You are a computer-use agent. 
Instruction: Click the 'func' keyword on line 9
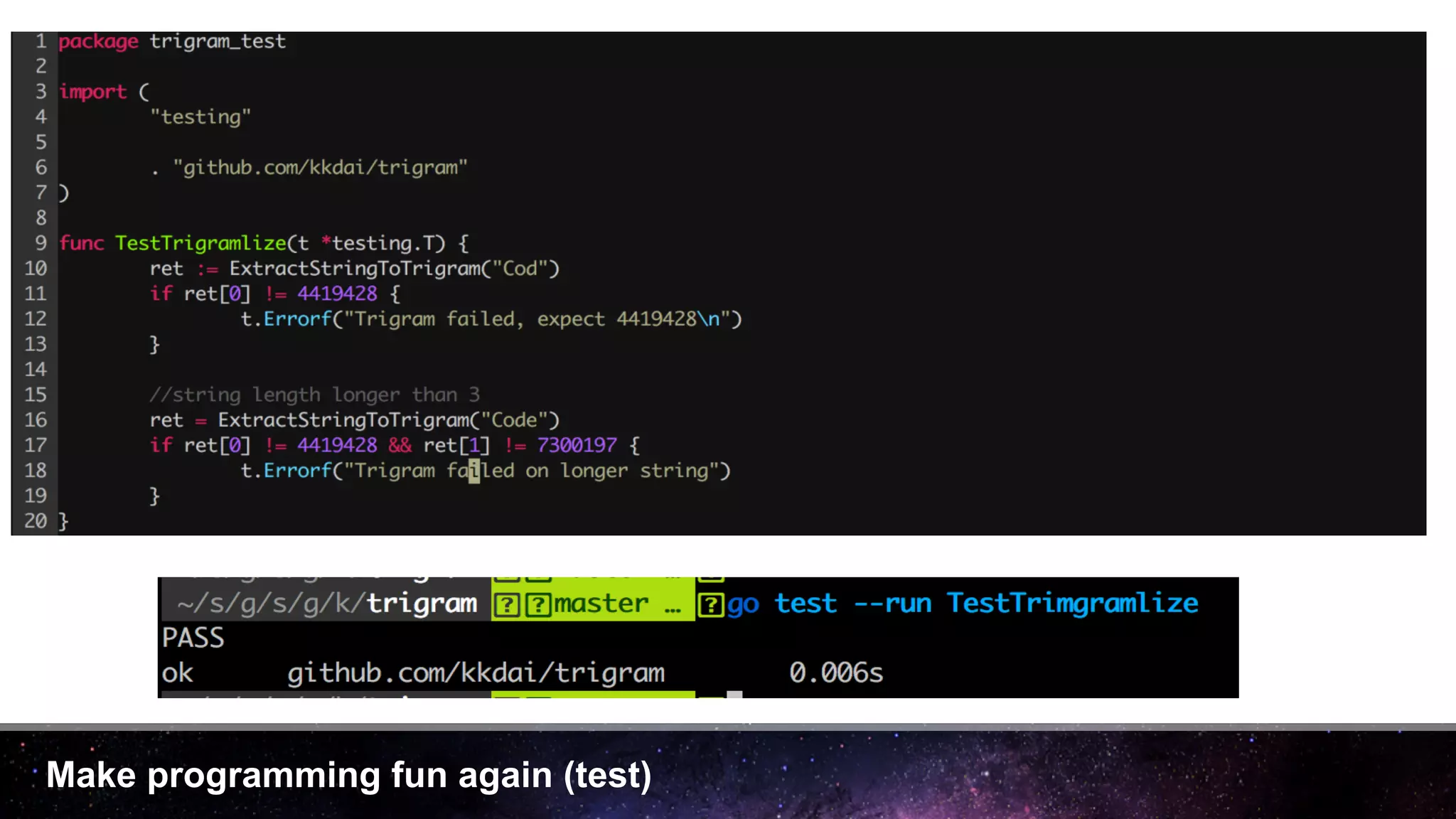click(81, 243)
